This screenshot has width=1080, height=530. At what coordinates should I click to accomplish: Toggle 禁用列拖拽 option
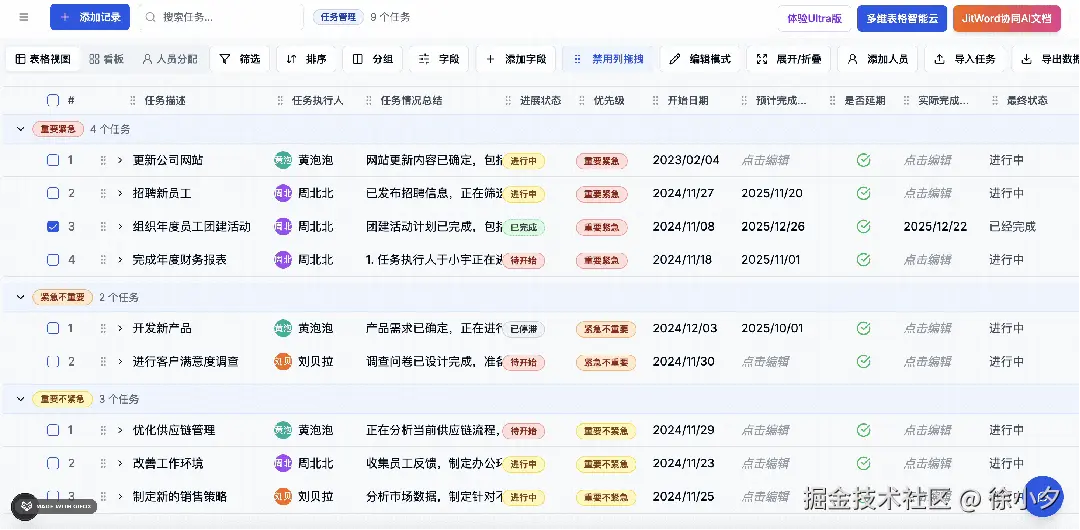[x=608, y=59]
